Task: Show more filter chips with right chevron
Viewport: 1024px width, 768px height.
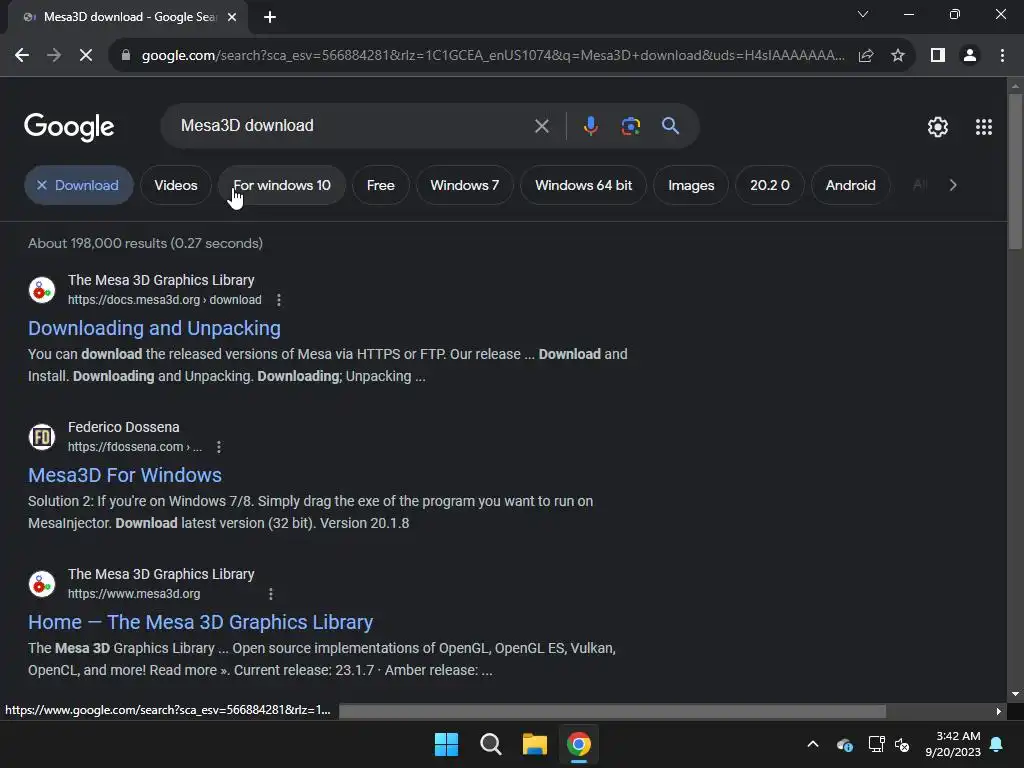Action: [953, 185]
